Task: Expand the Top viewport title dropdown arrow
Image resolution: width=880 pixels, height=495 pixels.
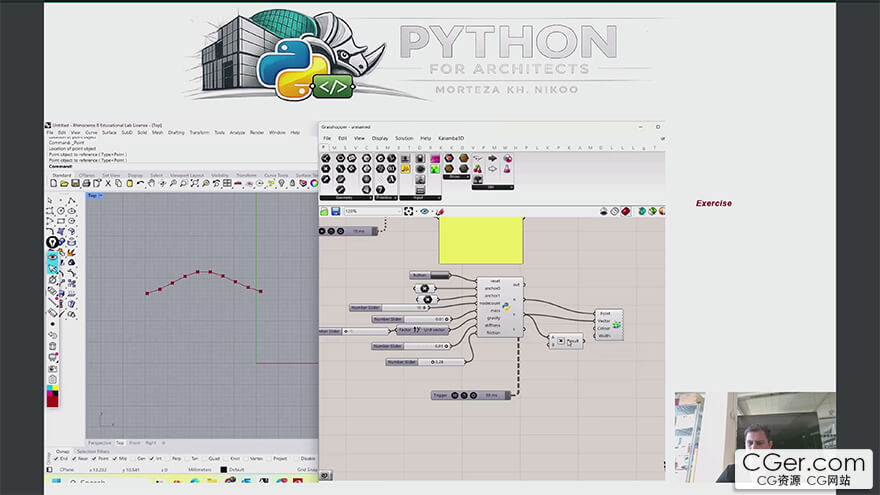Action: [100, 195]
